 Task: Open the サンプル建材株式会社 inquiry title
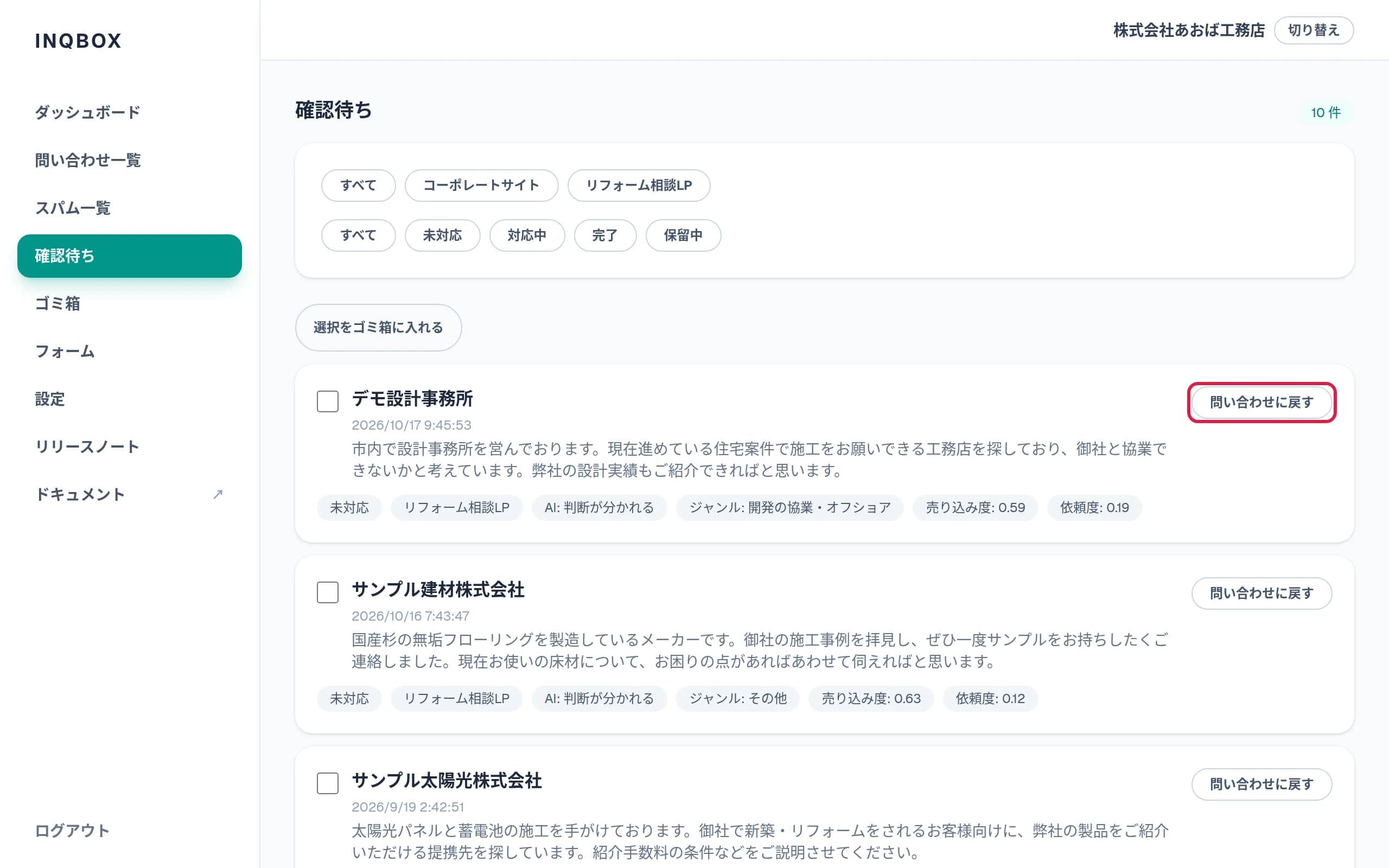coord(438,590)
